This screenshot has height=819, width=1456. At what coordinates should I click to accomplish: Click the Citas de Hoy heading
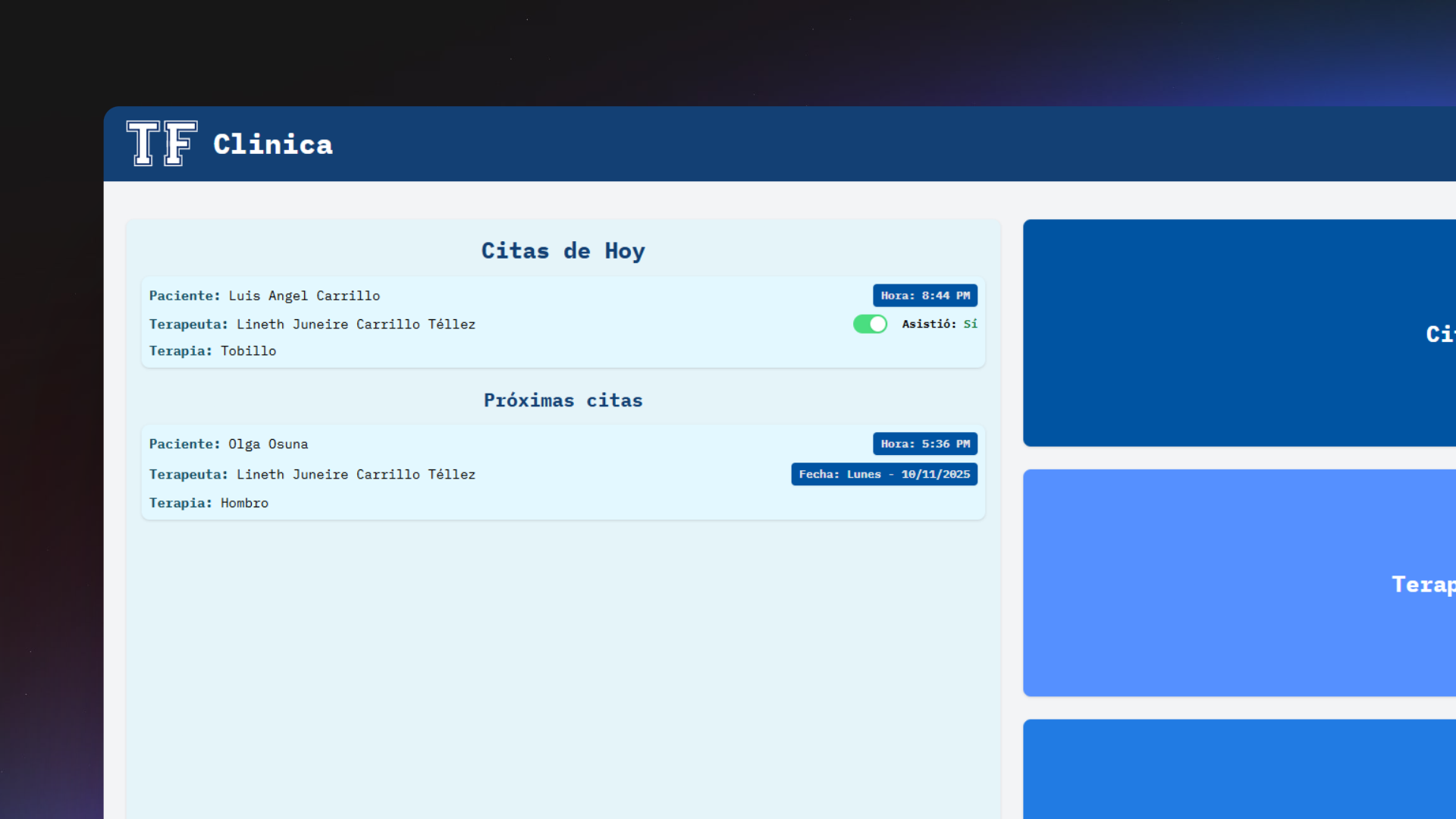563,251
